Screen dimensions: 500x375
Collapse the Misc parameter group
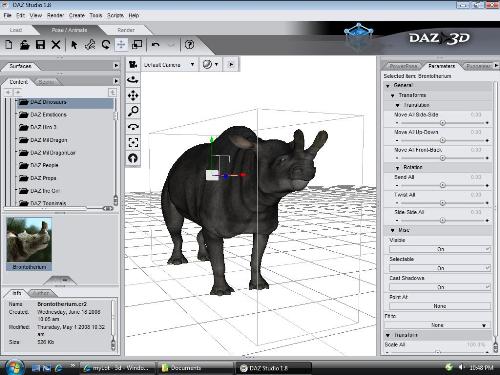[393, 230]
